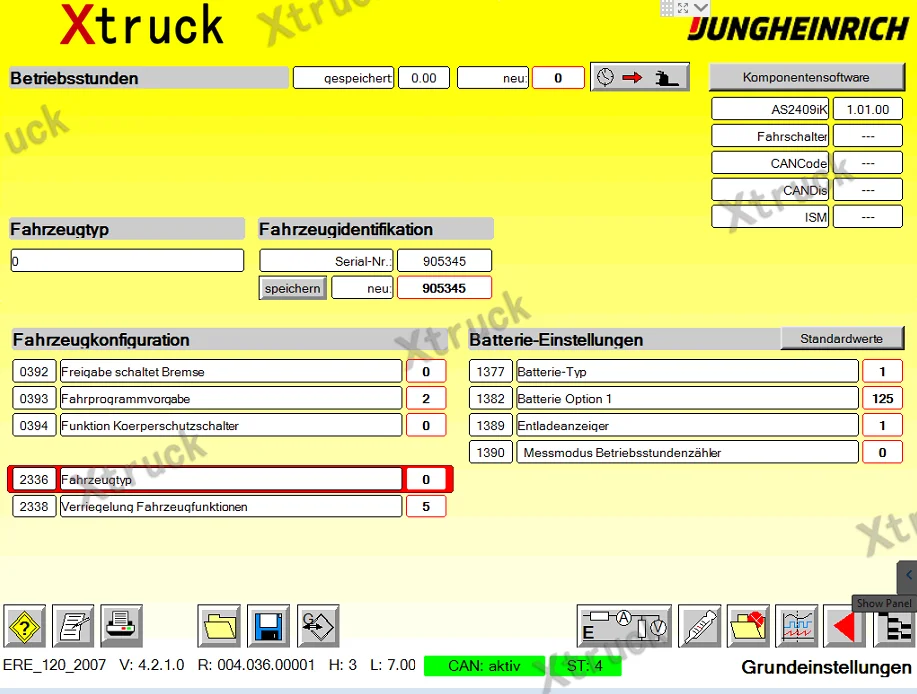This screenshot has height=694, width=917.
Task: Select parameter number 0394
Action: click(x=34, y=426)
